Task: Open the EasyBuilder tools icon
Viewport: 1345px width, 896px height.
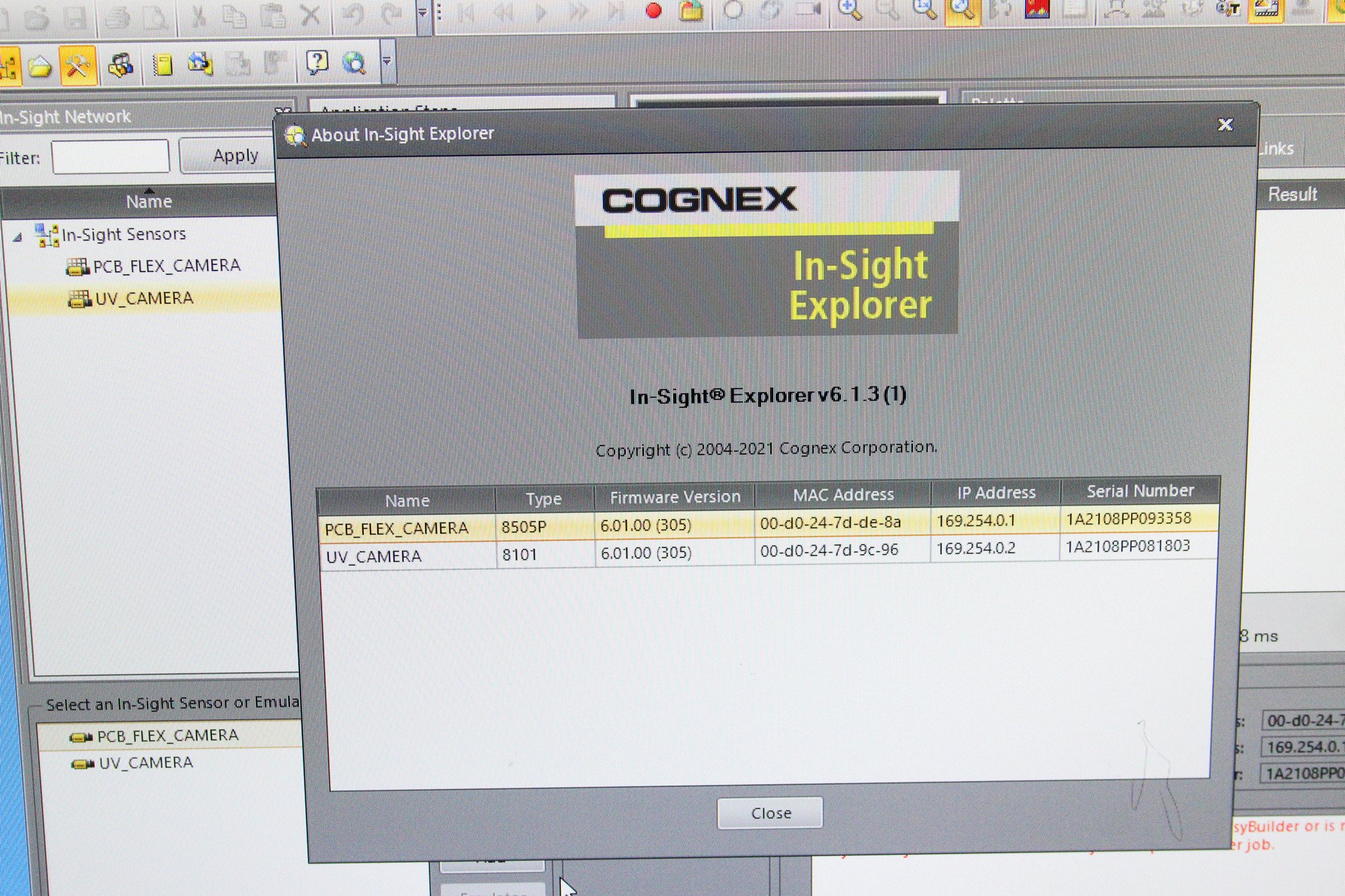Action: tap(77, 64)
